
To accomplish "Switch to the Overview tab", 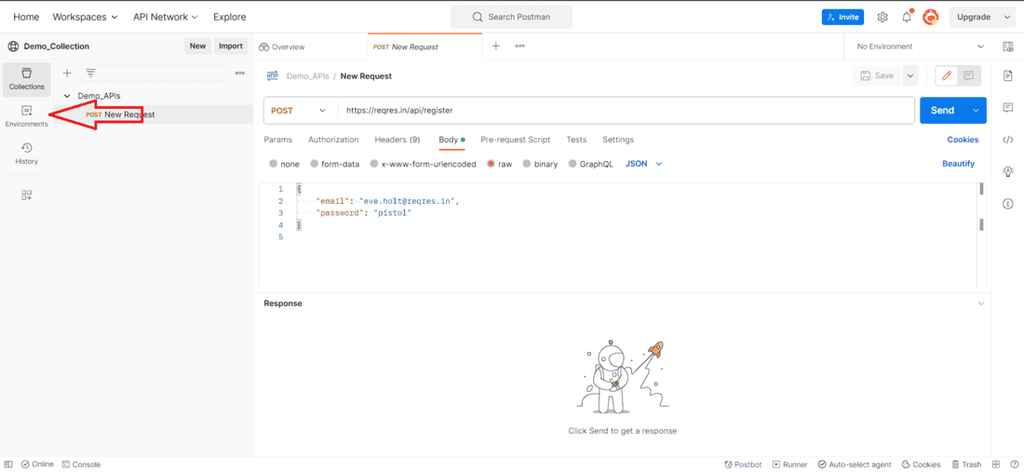I will [282, 47].
